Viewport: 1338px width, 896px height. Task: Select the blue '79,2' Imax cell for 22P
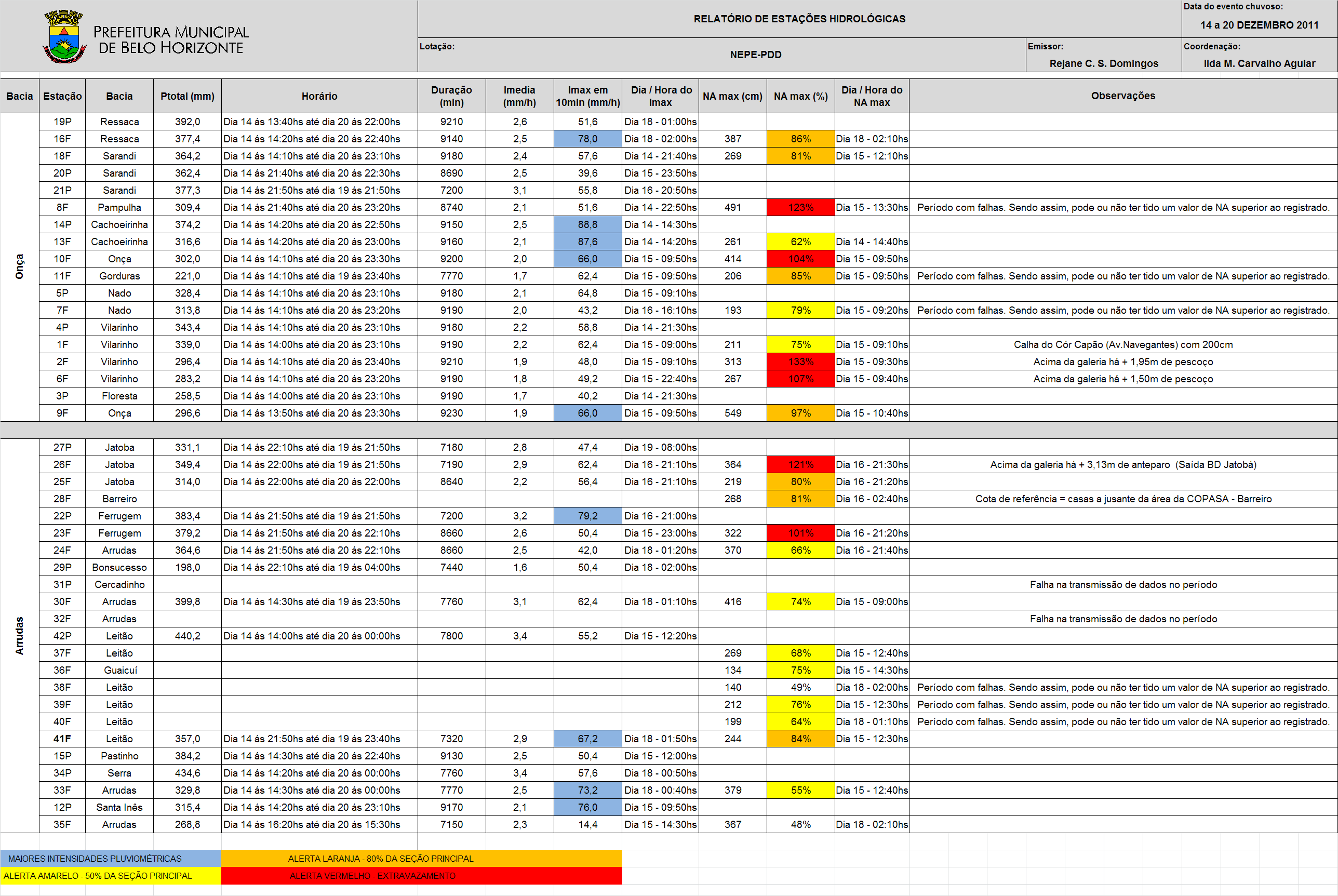pyautogui.click(x=588, y=516)
